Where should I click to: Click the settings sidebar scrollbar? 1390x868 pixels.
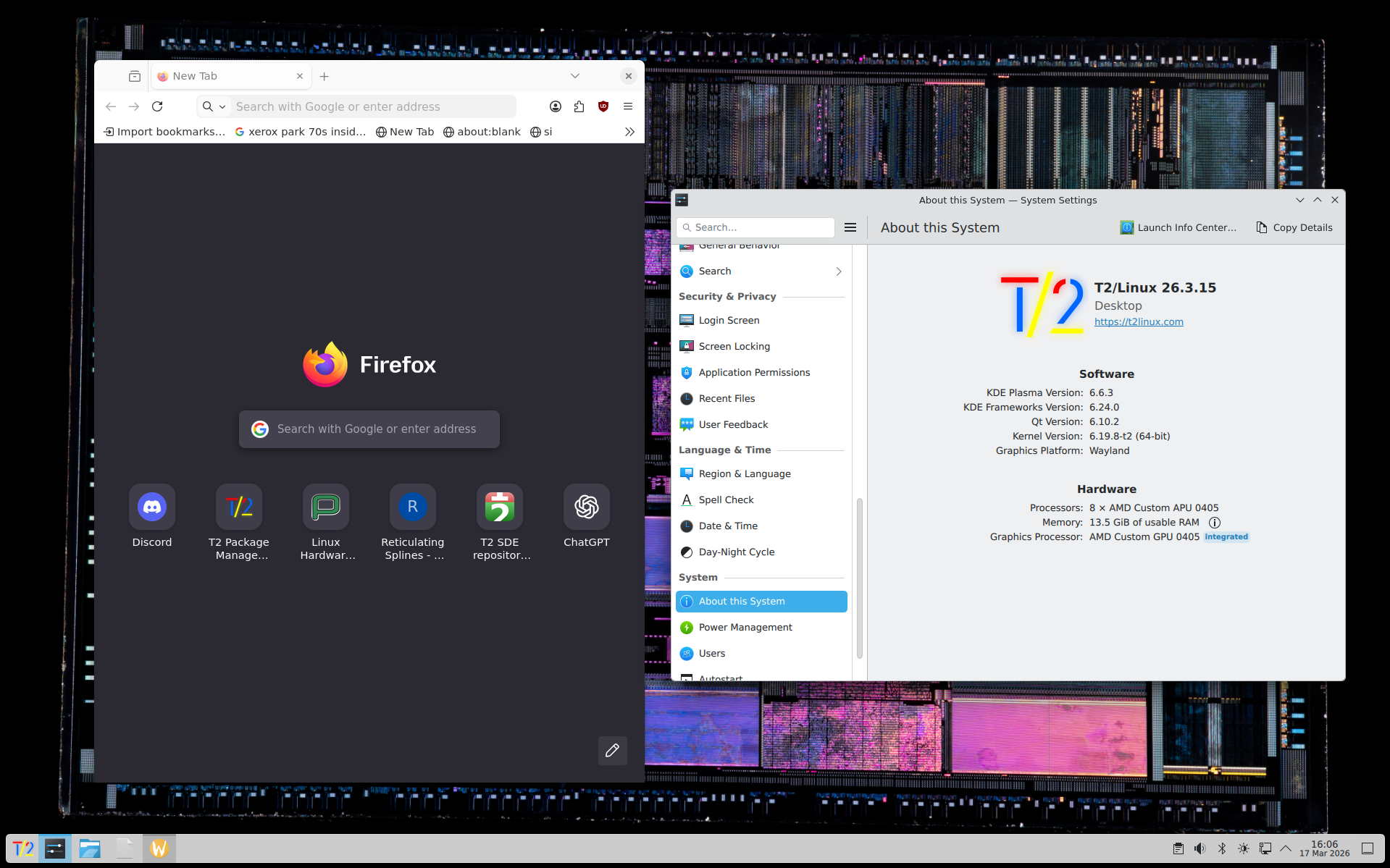[x=860, y=578]
